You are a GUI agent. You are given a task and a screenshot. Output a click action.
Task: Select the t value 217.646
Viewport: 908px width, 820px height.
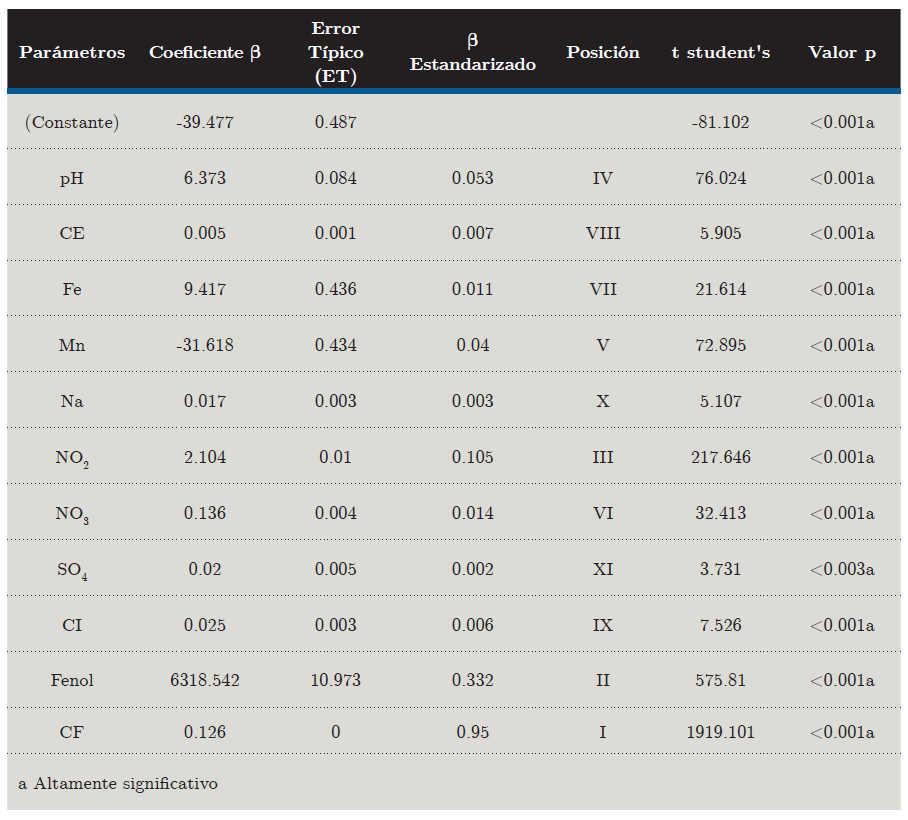(720, 457)
